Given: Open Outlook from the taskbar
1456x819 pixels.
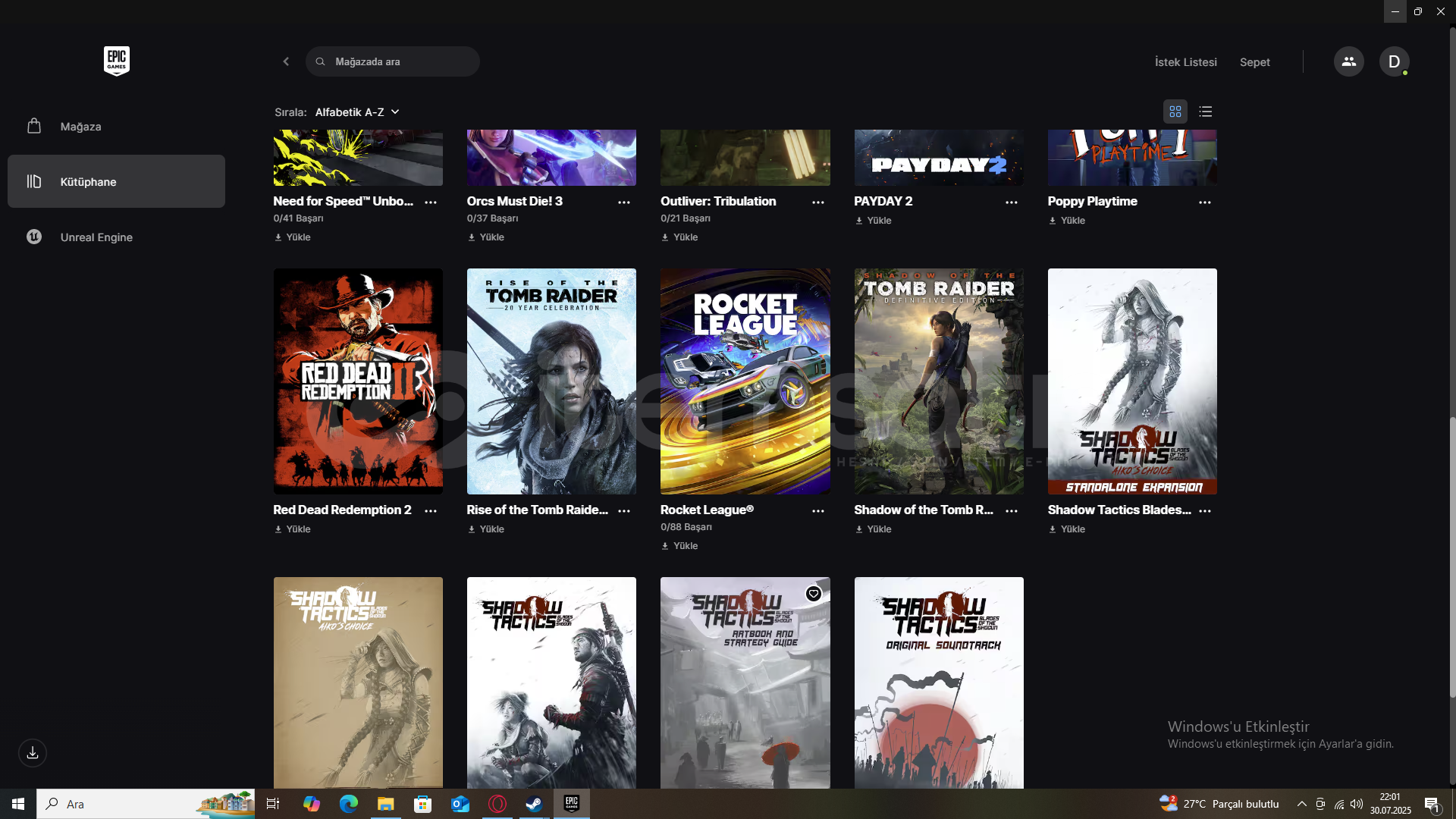Looking at the screenshot, I should [x=460, y=804].
